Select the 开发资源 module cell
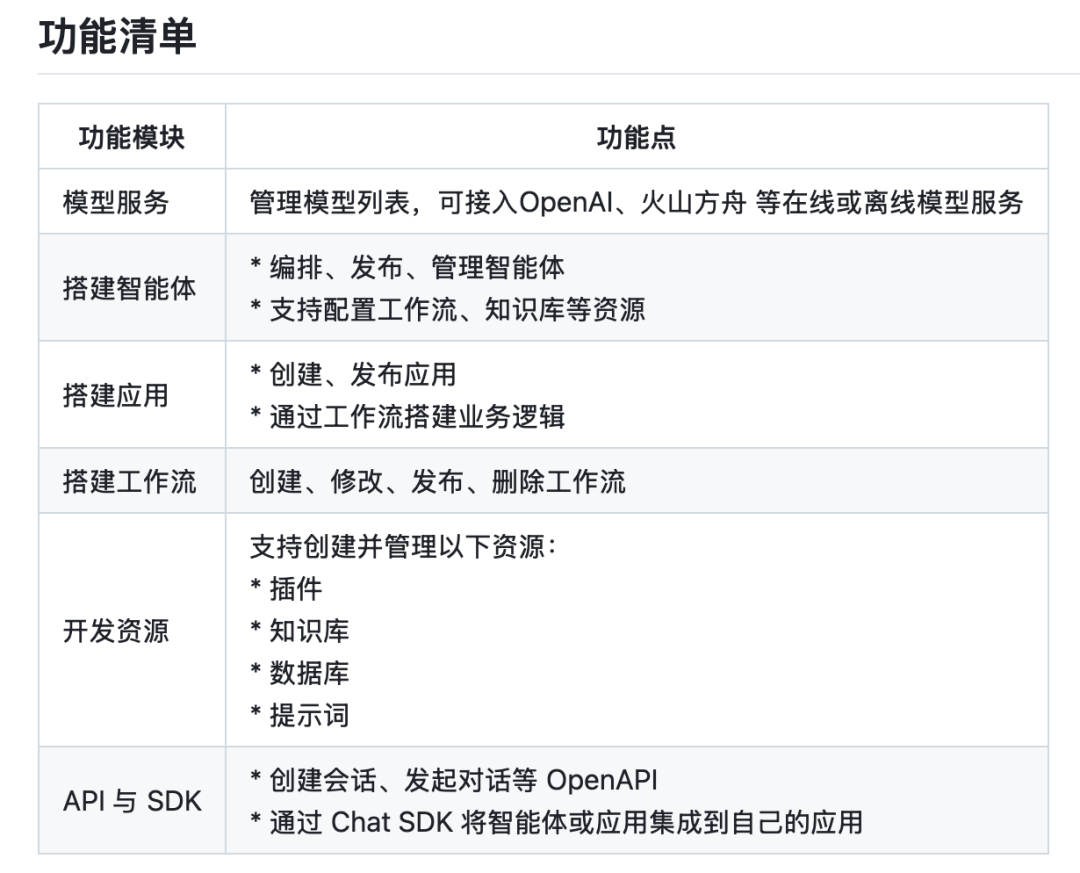The width and height of the screenshot is (1080, 873). click(116, 631)
